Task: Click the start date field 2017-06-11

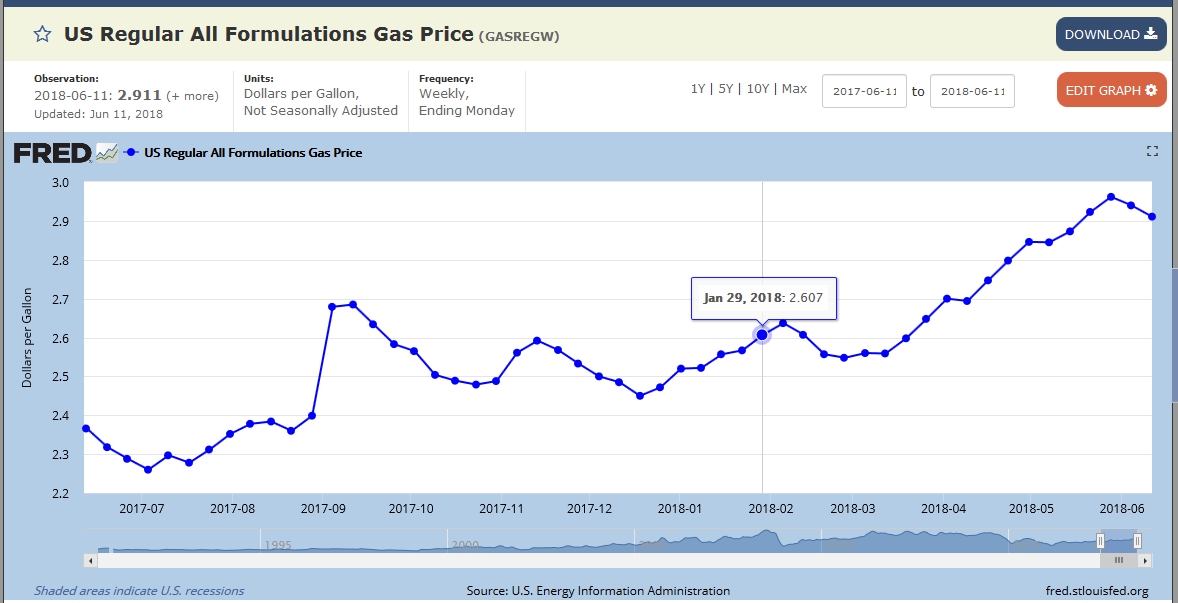Action: click(864, 91)
